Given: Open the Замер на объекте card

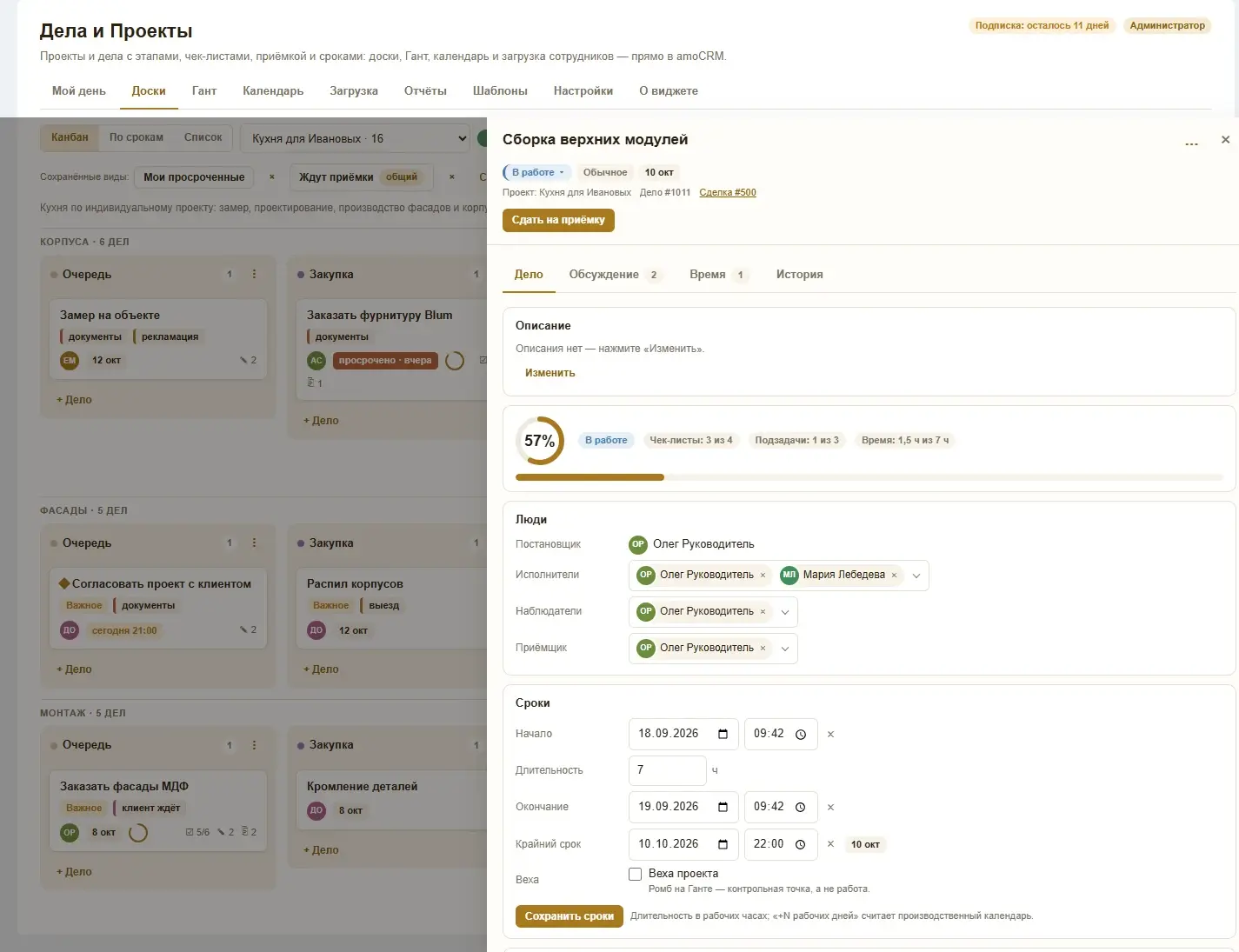Looking at the screenshot, I should [158, 339].
